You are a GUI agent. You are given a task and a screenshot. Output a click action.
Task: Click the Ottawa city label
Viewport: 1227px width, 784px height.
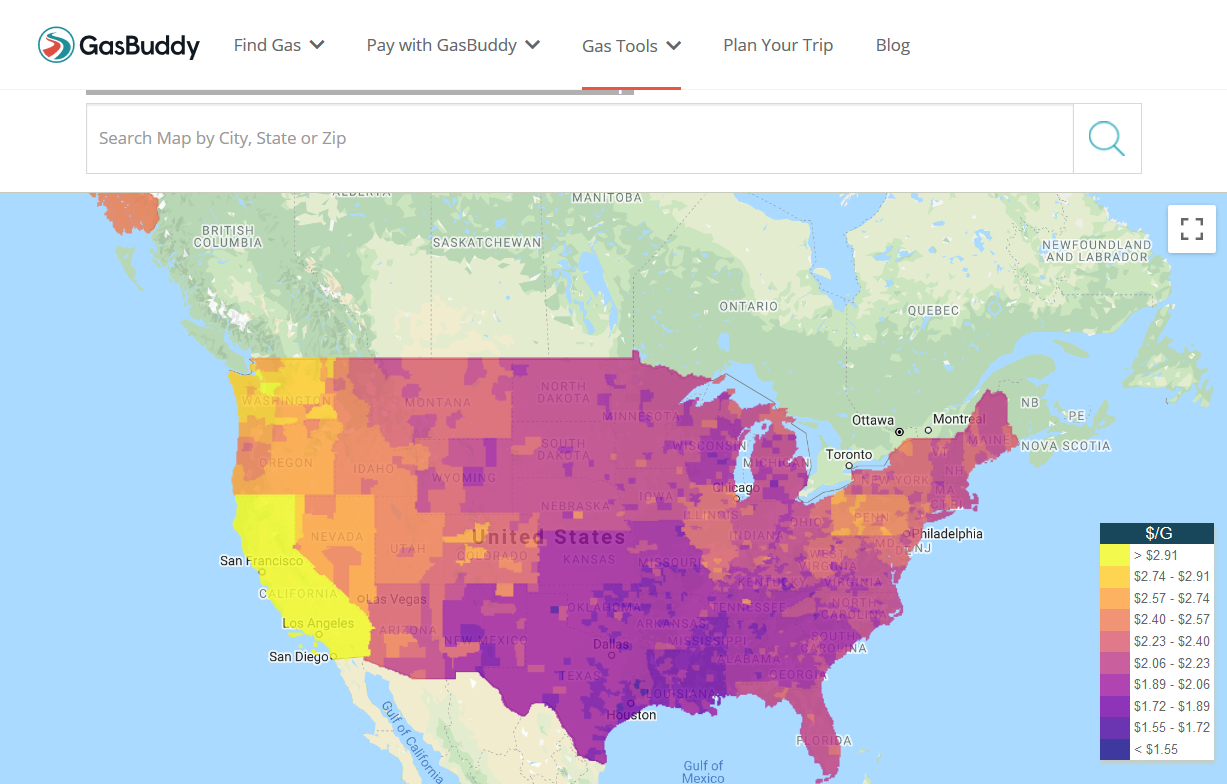pos(872,419)
